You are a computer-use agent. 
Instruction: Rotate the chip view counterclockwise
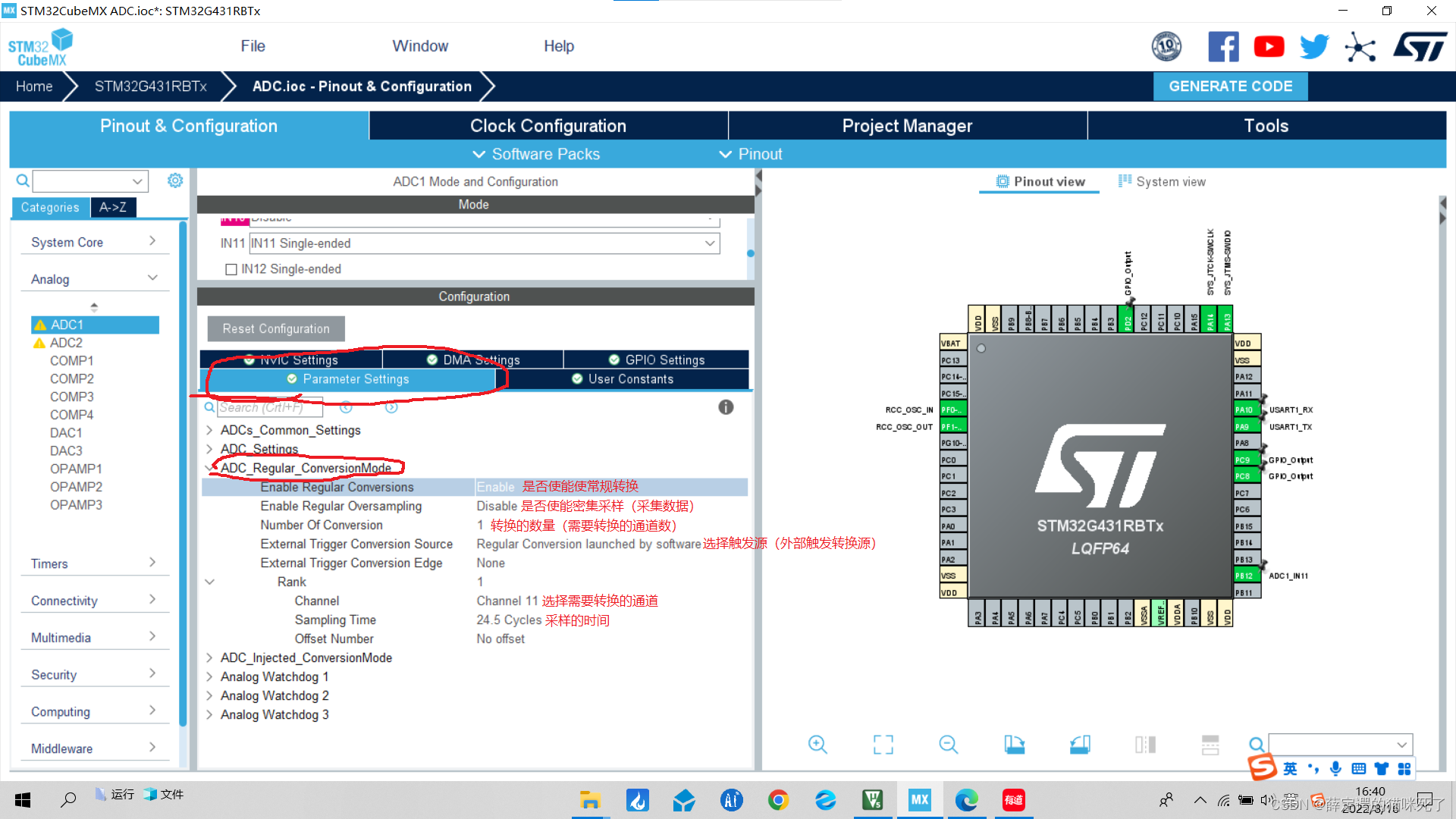pos(1080,745)
